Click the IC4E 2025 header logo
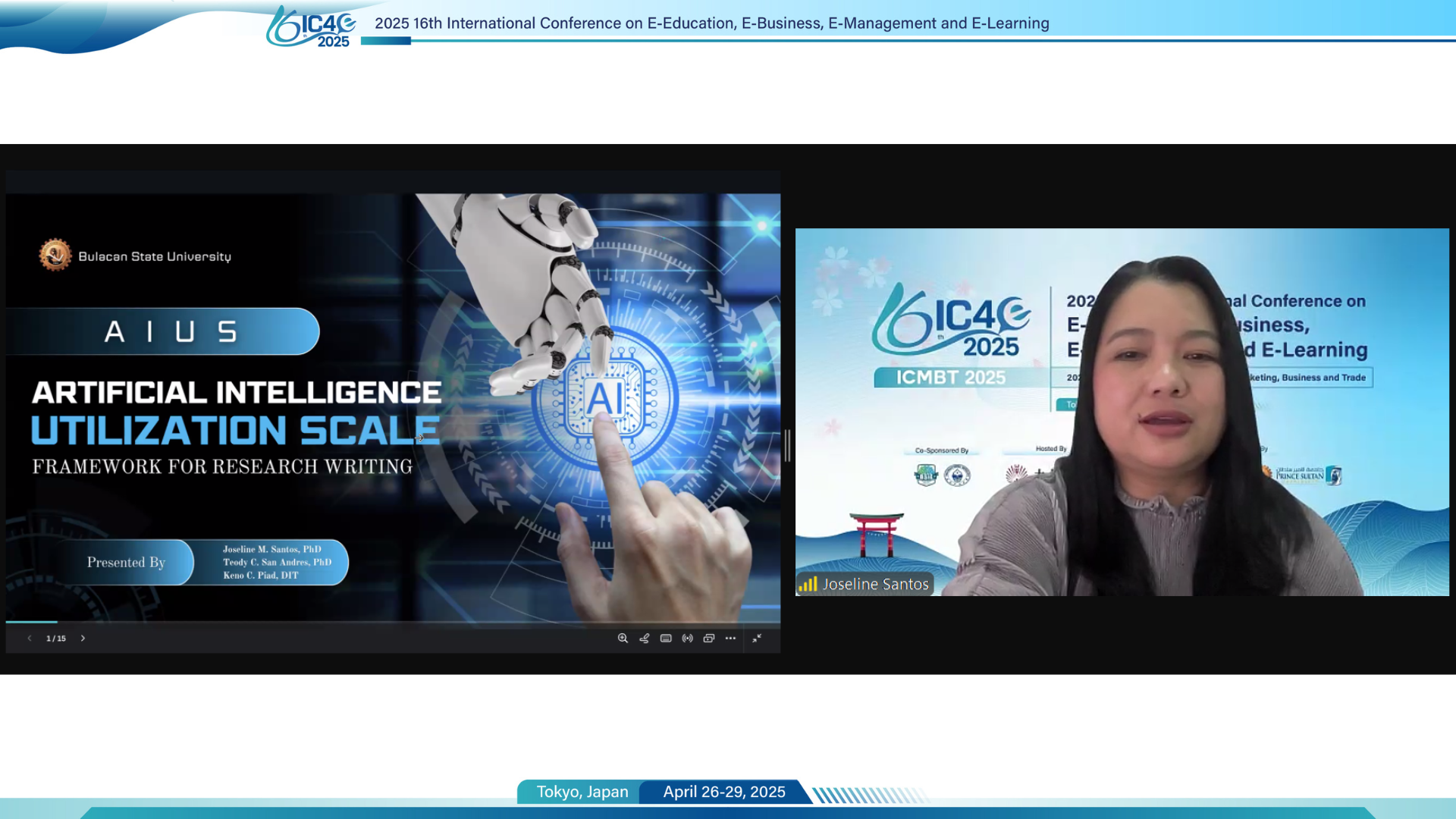1456x819 pixels. (x=311, y=27)
